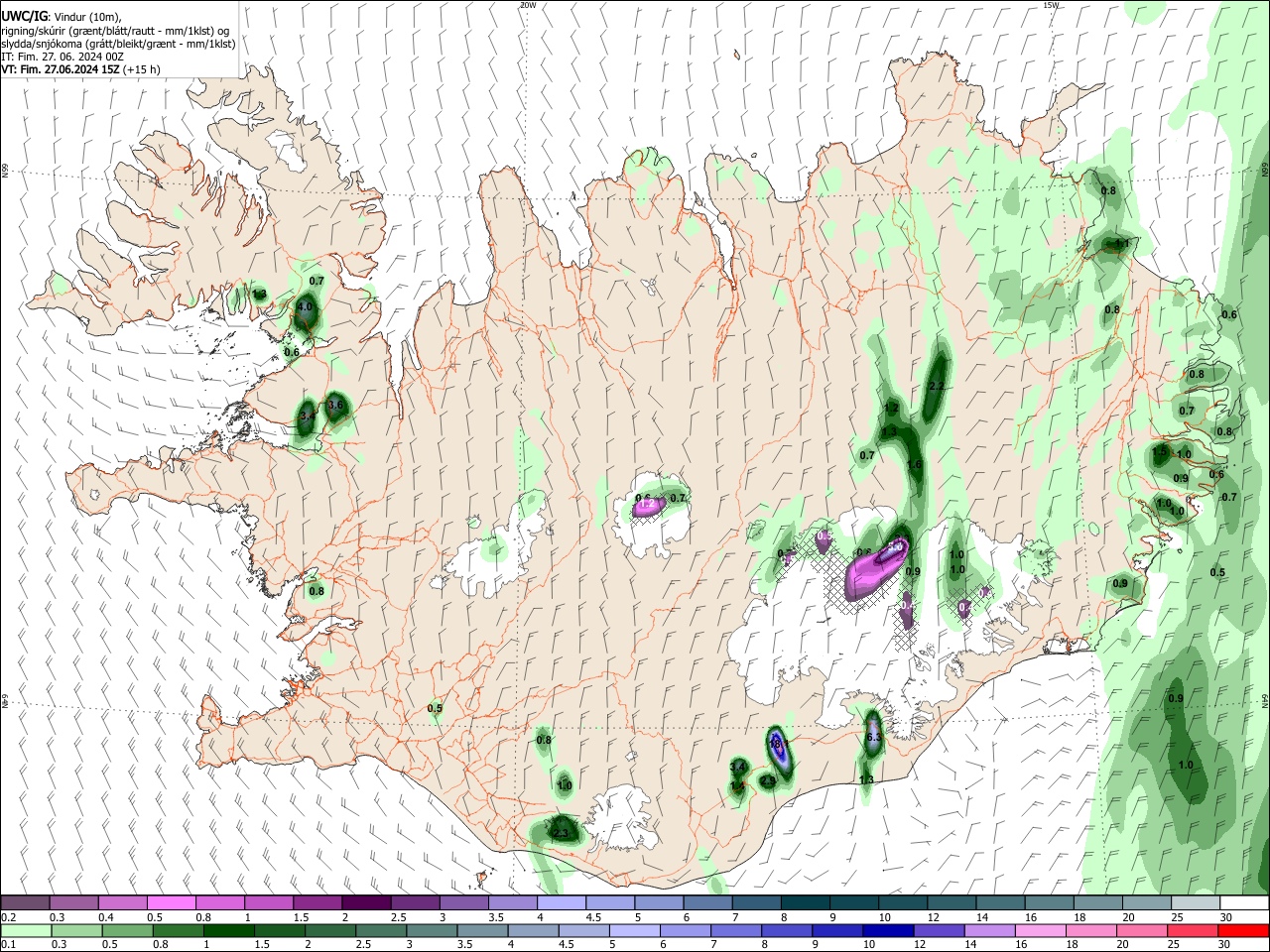1270x952 pixels.
Task: Click the 4.0 precipitation value in the Westfjords
Action: [305, 307]
